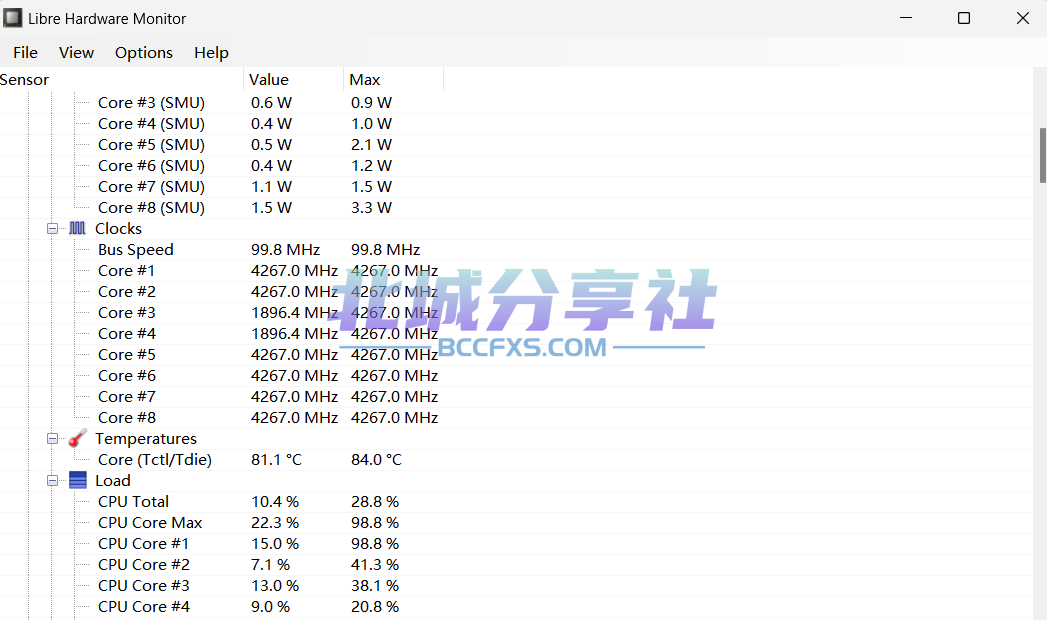The height and width of the screenshot is (620, 1047).
Task: Select the Core #6 (SMU) power row
Action: (x=516, y=166)
